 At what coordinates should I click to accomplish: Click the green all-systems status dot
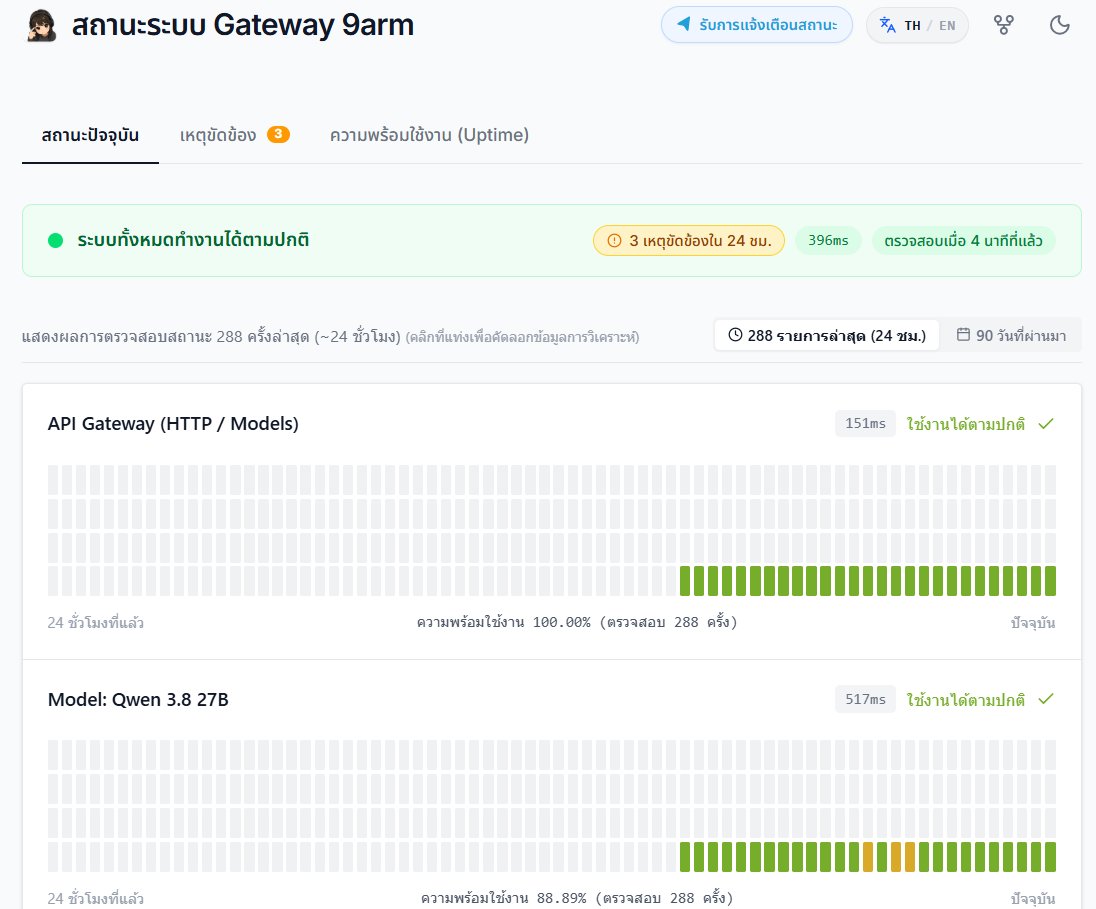(55, 241)
